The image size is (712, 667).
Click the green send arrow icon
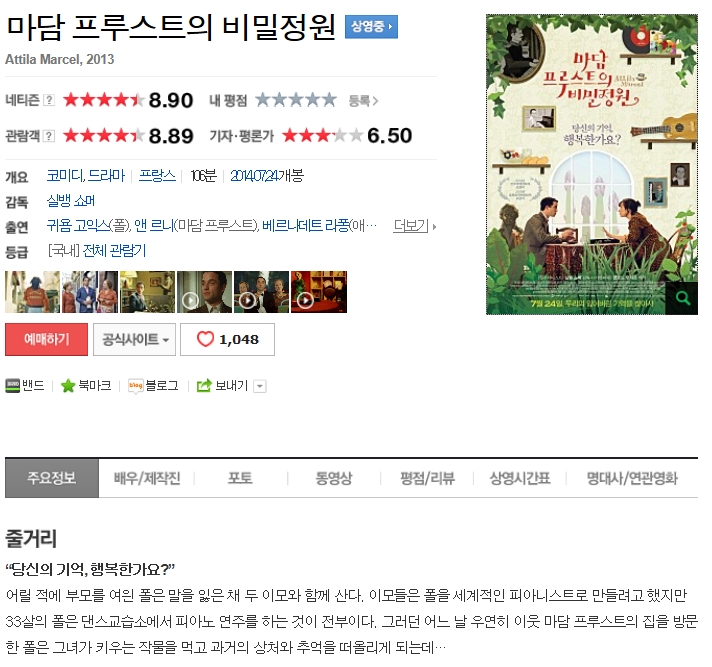(204, 386)
